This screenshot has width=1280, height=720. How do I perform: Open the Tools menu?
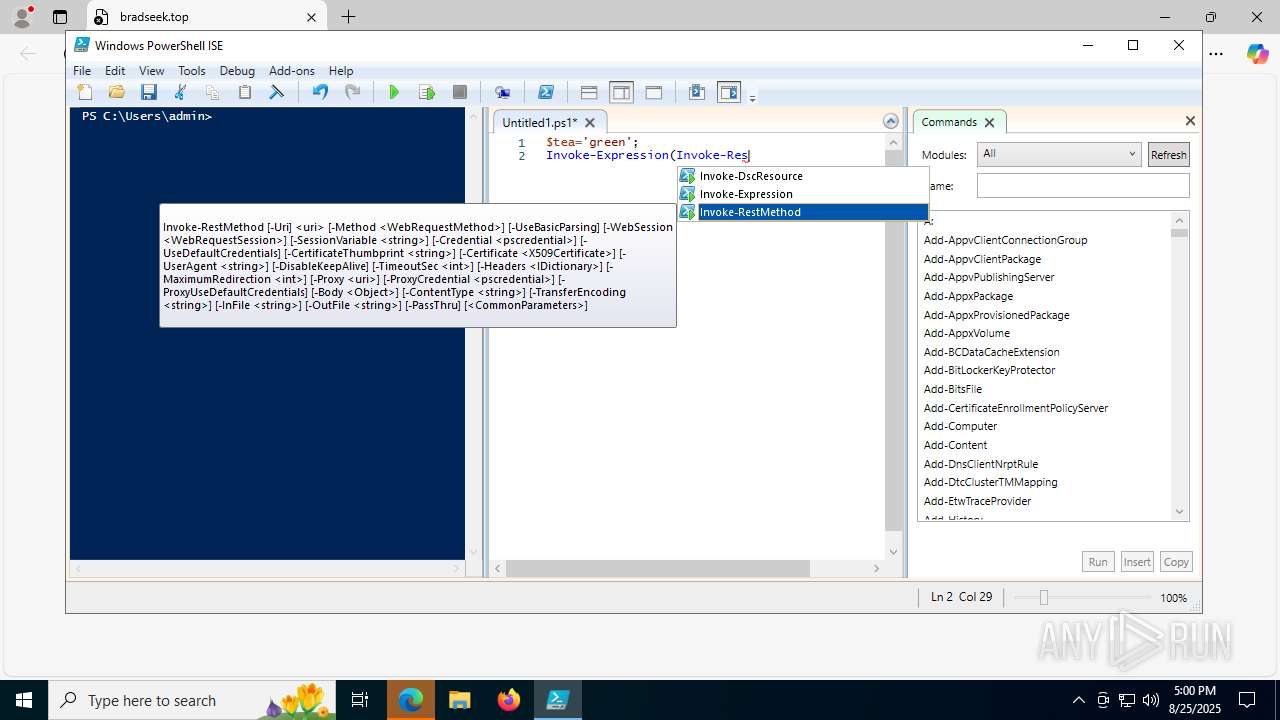(192, 71)
